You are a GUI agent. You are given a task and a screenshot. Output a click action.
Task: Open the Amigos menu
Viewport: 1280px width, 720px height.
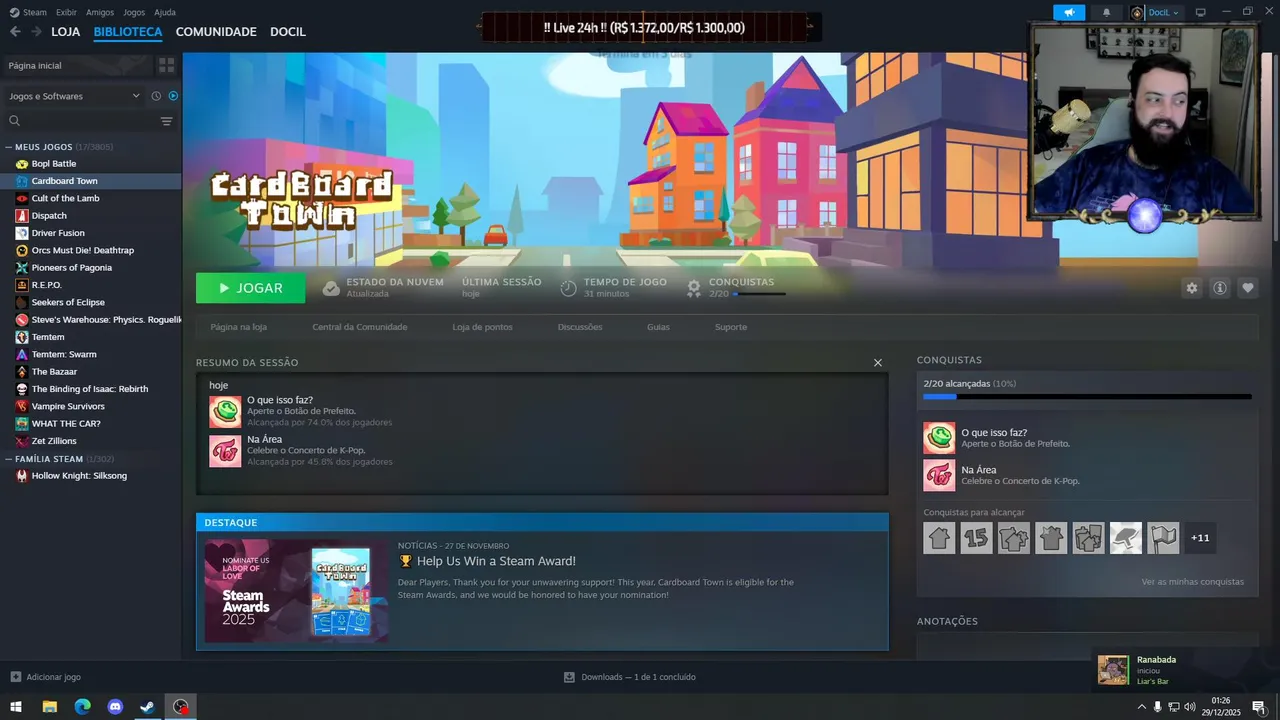click(x=100, y=12)
